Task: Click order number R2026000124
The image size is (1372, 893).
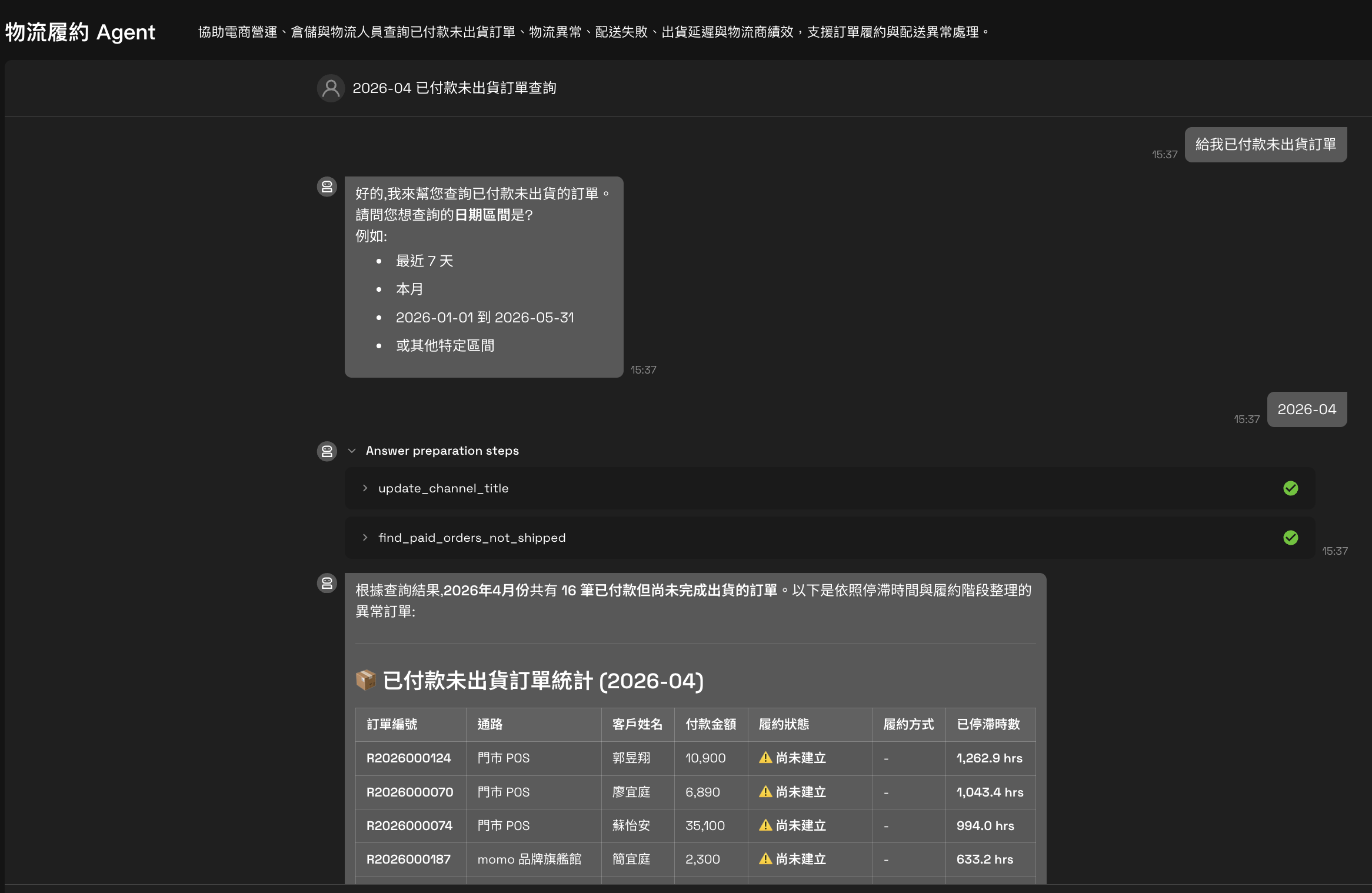Action: (409, 758)
